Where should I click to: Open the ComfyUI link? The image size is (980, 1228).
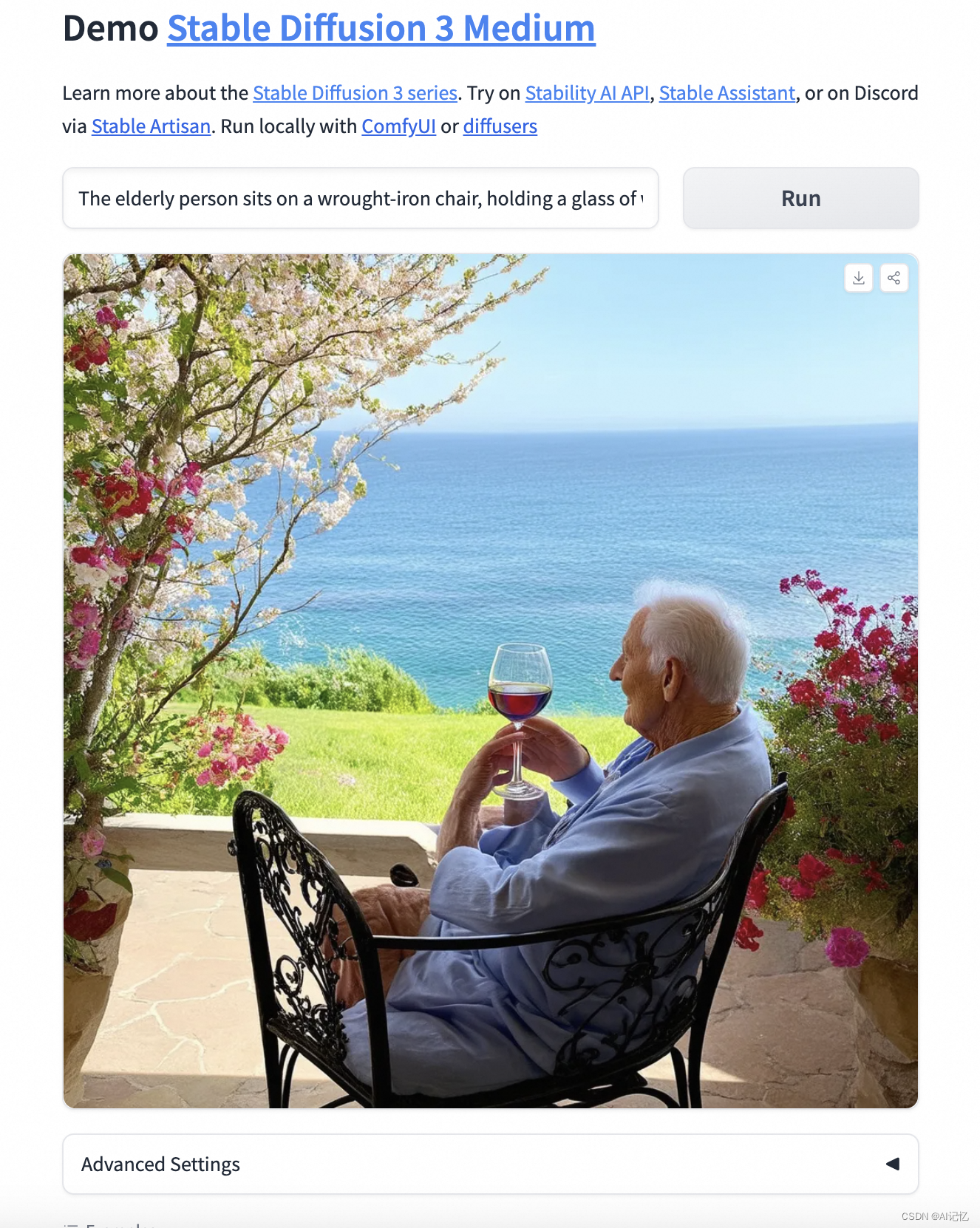[398, 126]
